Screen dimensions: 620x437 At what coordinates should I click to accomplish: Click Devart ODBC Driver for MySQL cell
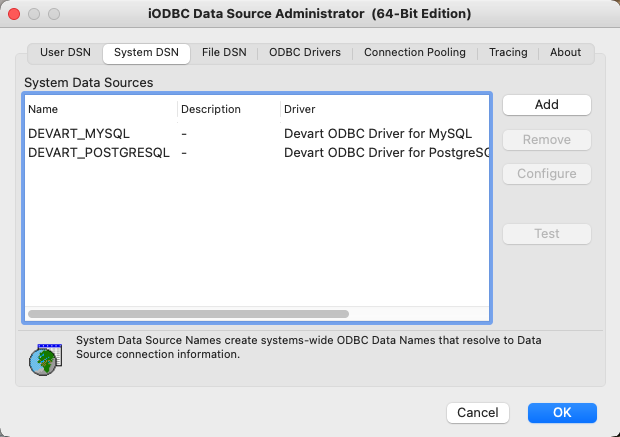pyautogui.click(x=378, y=134)
